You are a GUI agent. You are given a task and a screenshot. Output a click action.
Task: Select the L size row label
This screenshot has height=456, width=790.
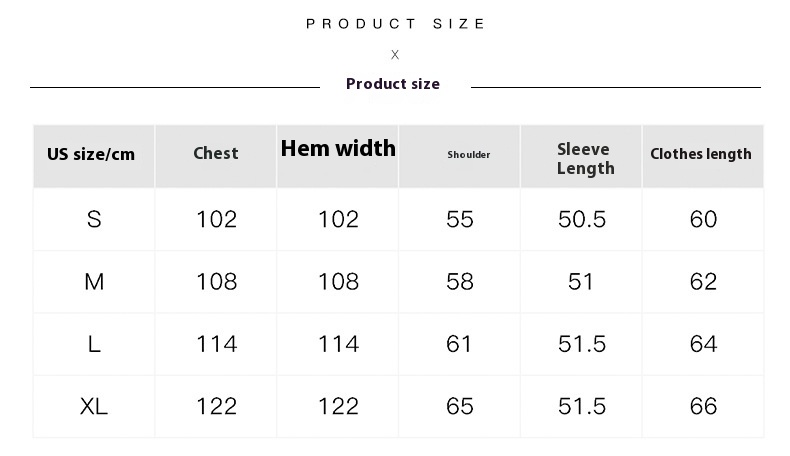point(94,344)
